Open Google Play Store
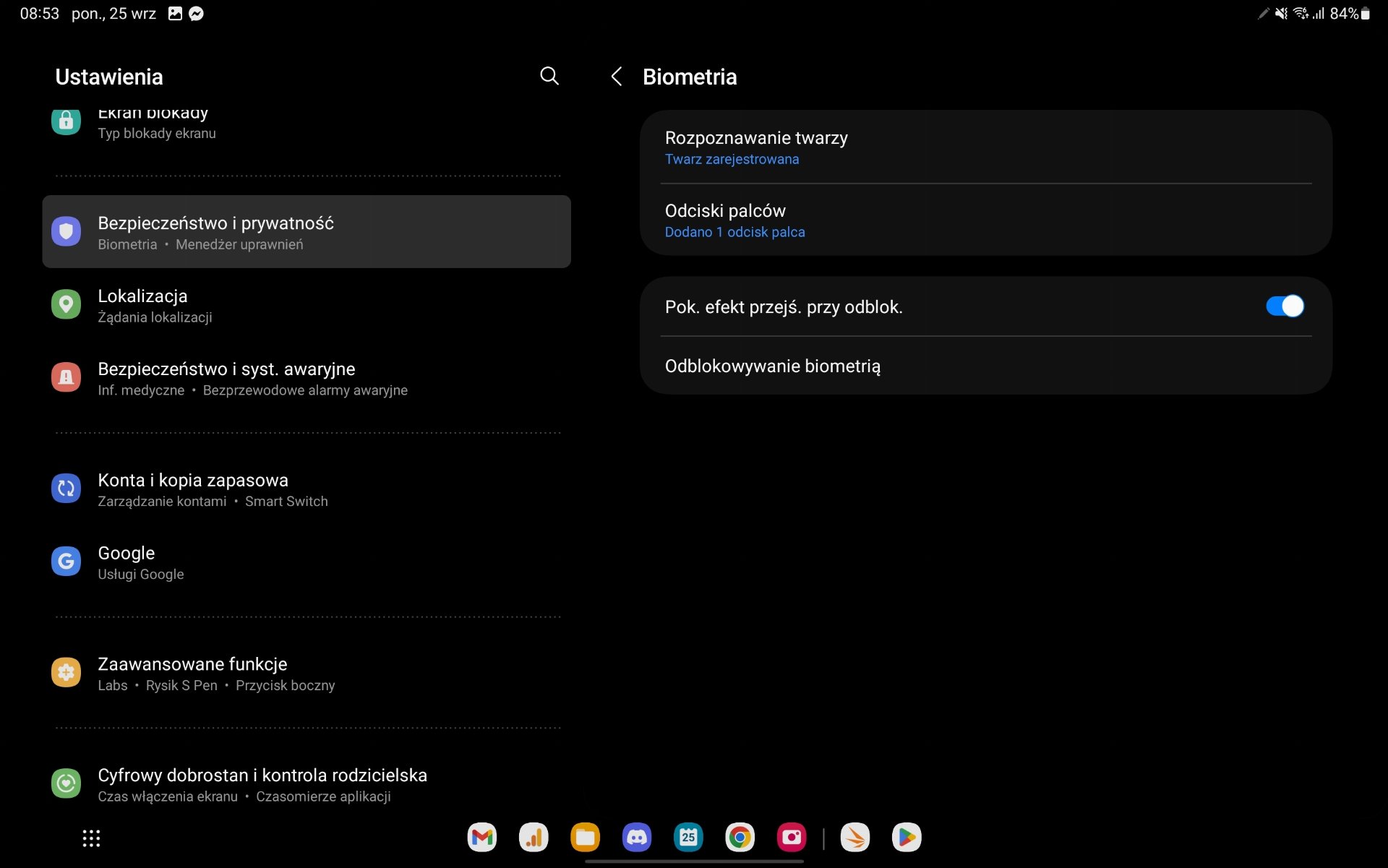Viewport: 1388px width, 868px height. [x=907, y=838]
